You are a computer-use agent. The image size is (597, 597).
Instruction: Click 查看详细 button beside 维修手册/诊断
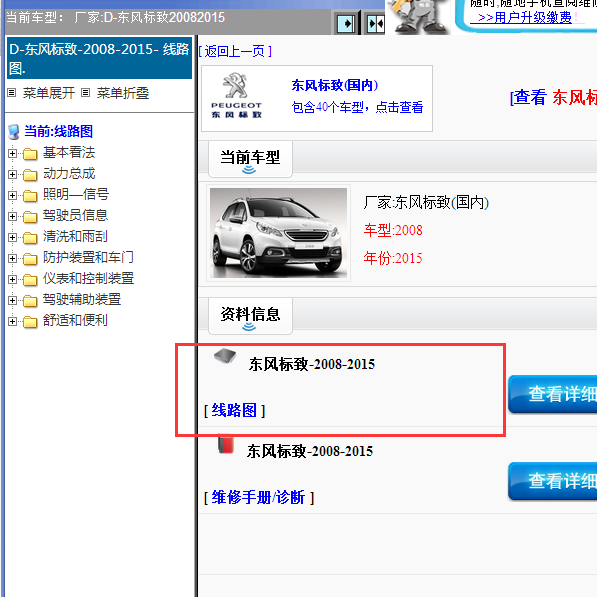552,481
